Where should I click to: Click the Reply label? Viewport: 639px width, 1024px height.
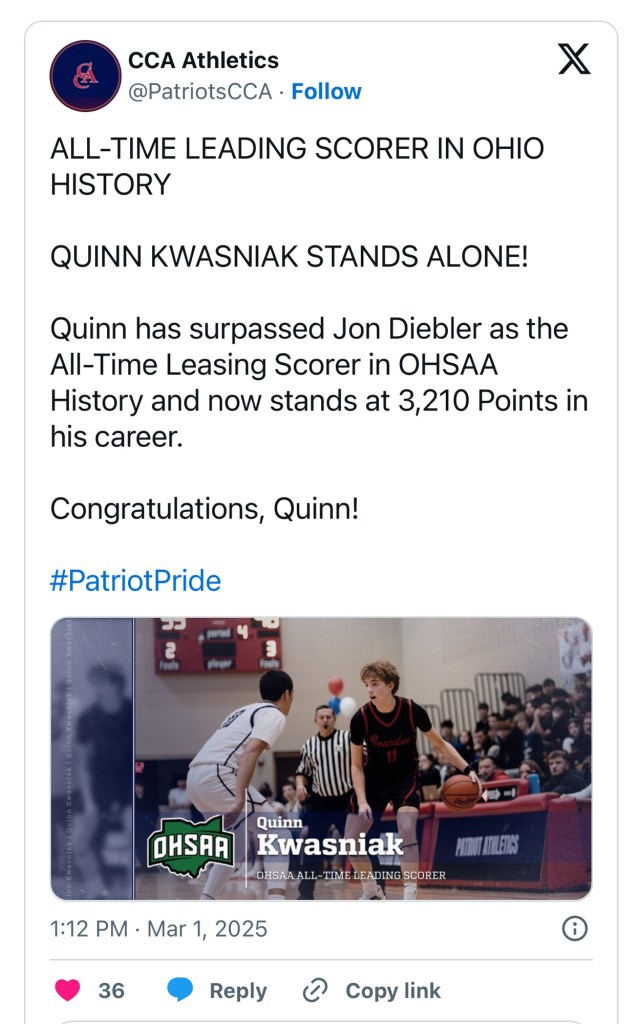(238, 990)
